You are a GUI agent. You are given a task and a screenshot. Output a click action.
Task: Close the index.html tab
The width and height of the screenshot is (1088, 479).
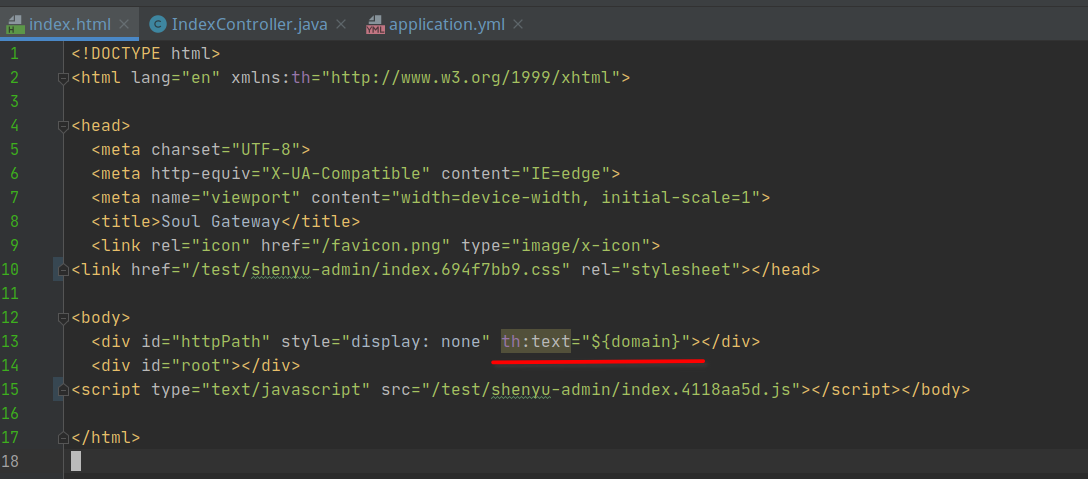point(124,25)
